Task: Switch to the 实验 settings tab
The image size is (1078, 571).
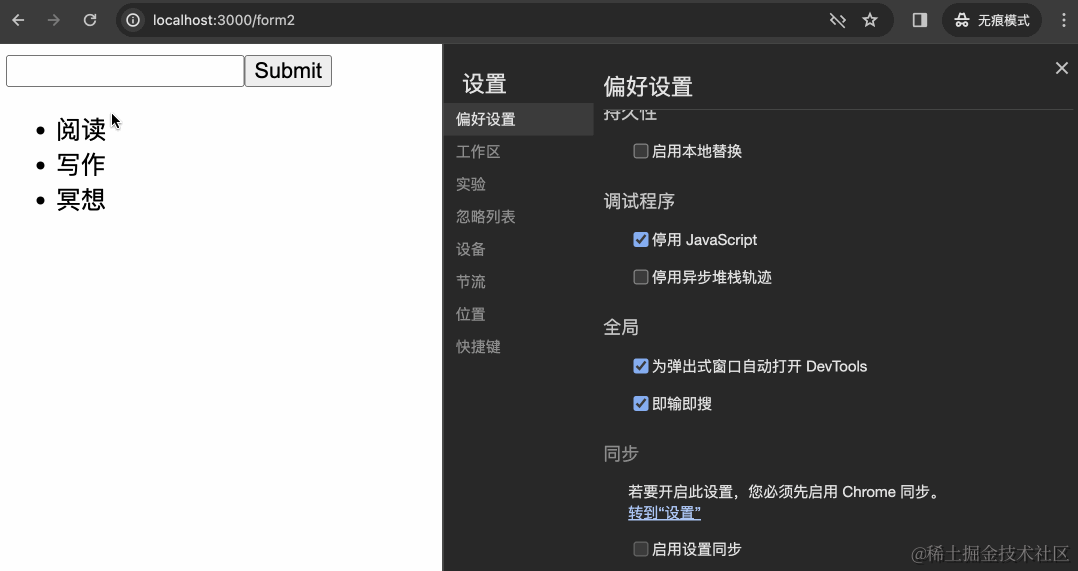Action: tap(471, 184)
